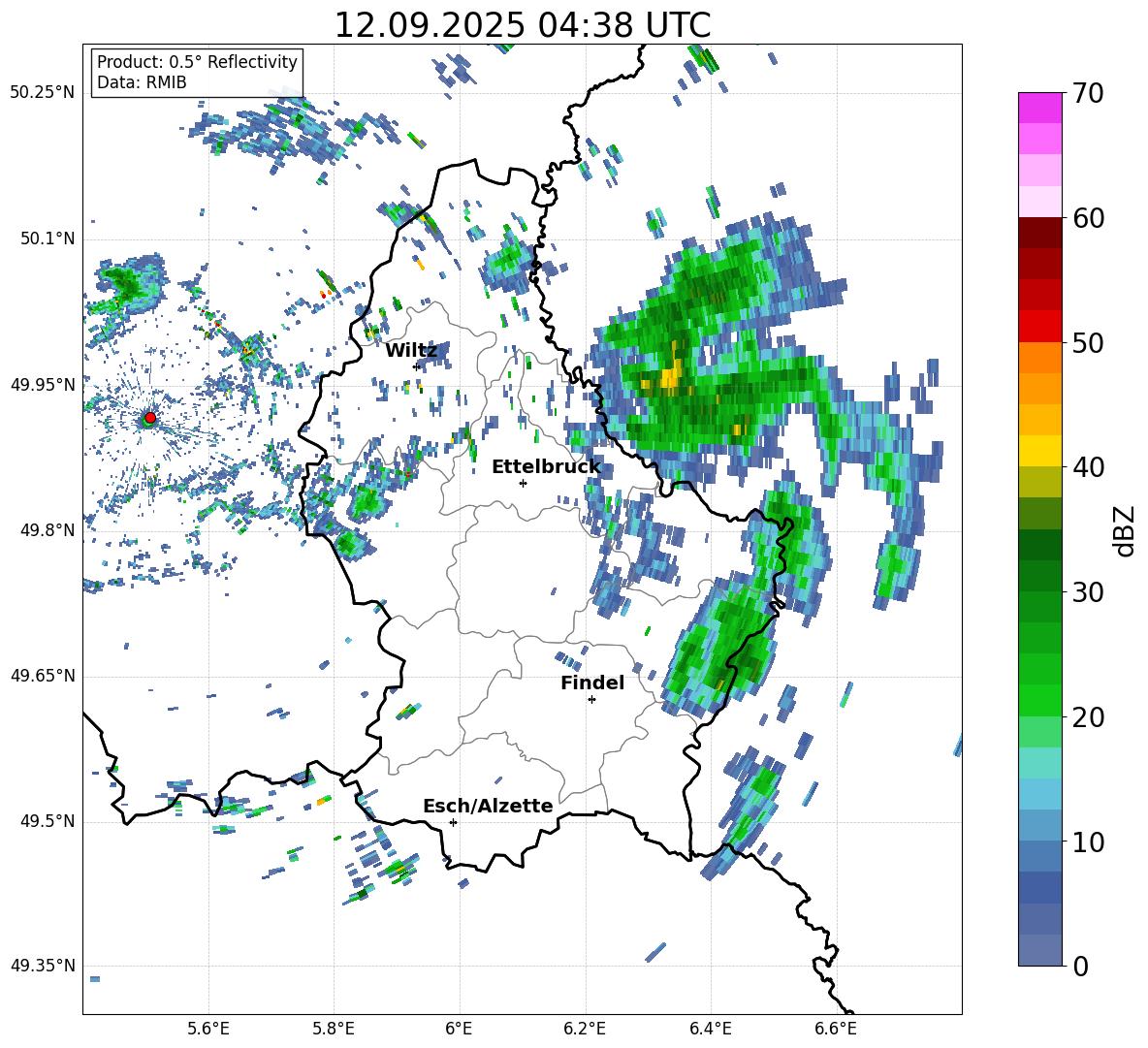Click the 30 colorbar tick label
Viewport: 1148px width, 1048px height.
point(1087,592)
